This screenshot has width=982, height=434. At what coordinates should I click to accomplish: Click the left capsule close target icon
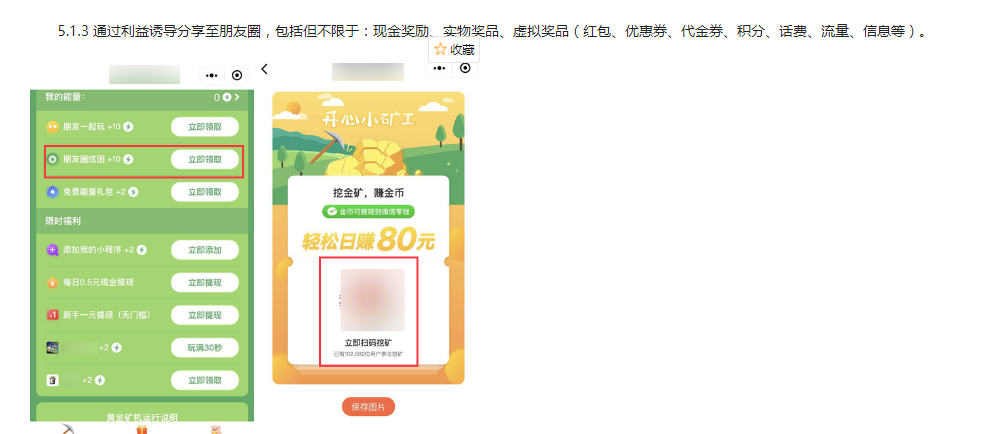pyautogui.click(x=237, y=75)
